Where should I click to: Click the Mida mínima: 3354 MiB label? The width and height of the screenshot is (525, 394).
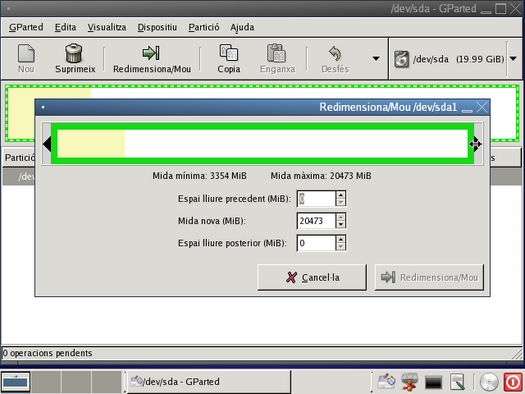199,176
